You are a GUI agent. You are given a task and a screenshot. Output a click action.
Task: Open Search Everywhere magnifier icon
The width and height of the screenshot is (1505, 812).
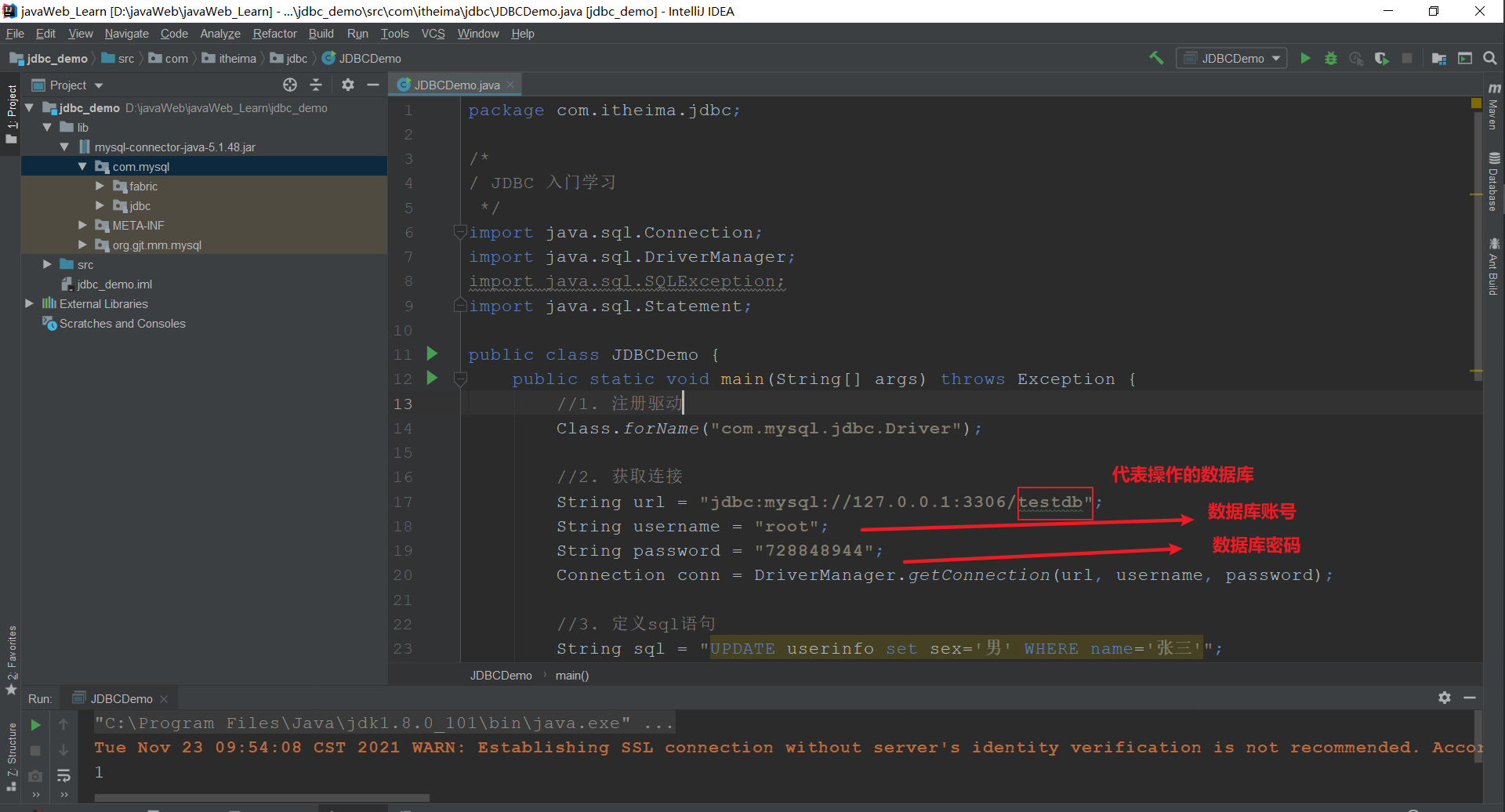tap(1490, 58)
